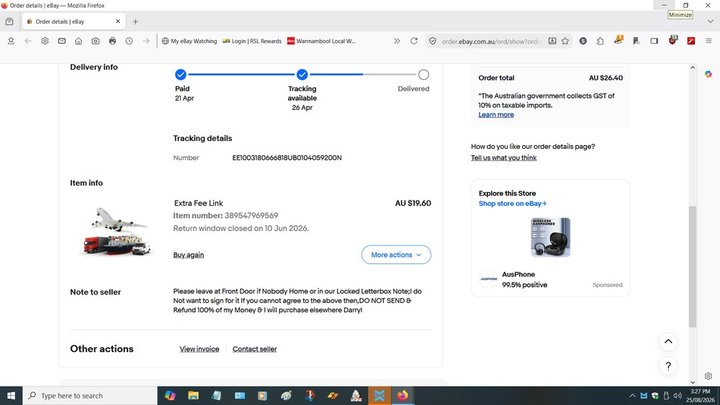Open Microsoft Copilot from the taskbar

coord(170,395)
